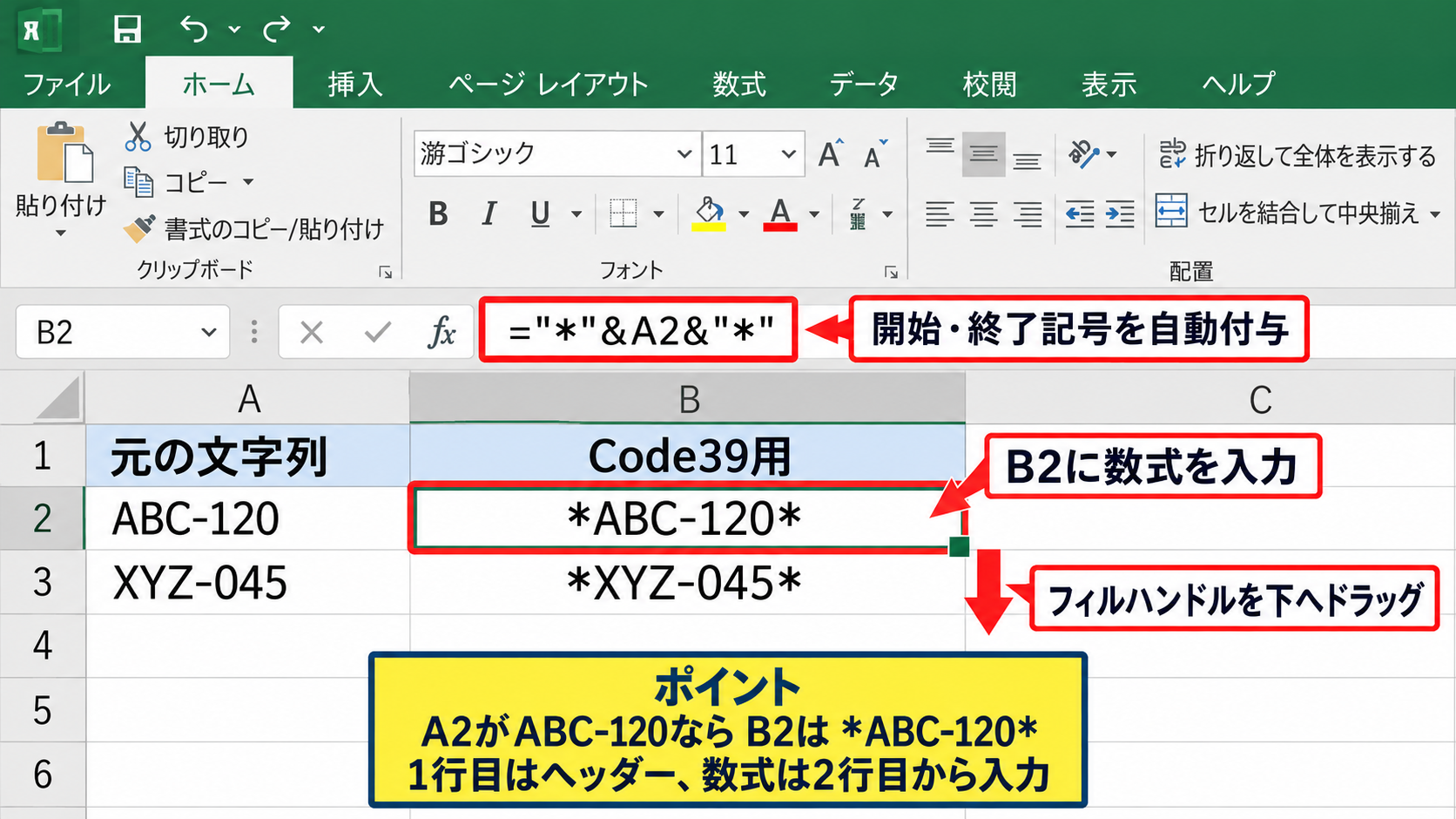Increase font size with large A icon
The height and width of the screenshot is (819, 1456).
coord(831,154)
